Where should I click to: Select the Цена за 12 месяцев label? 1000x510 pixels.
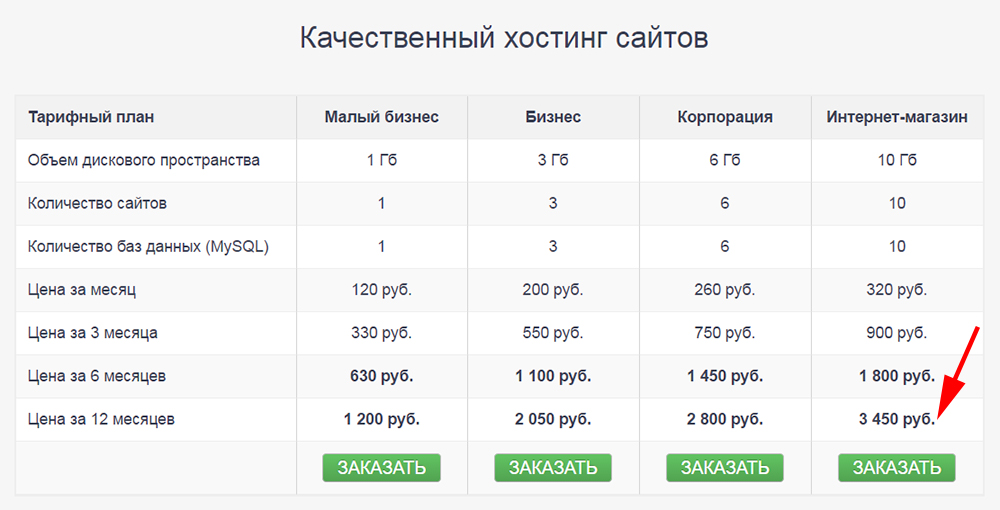point(101,420)
